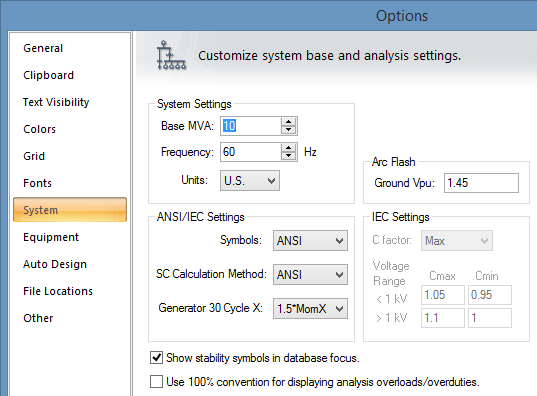Expand Generator 30 Cycle X dropdown
This screenshot has width=537, height=396.
coord(310,309)
